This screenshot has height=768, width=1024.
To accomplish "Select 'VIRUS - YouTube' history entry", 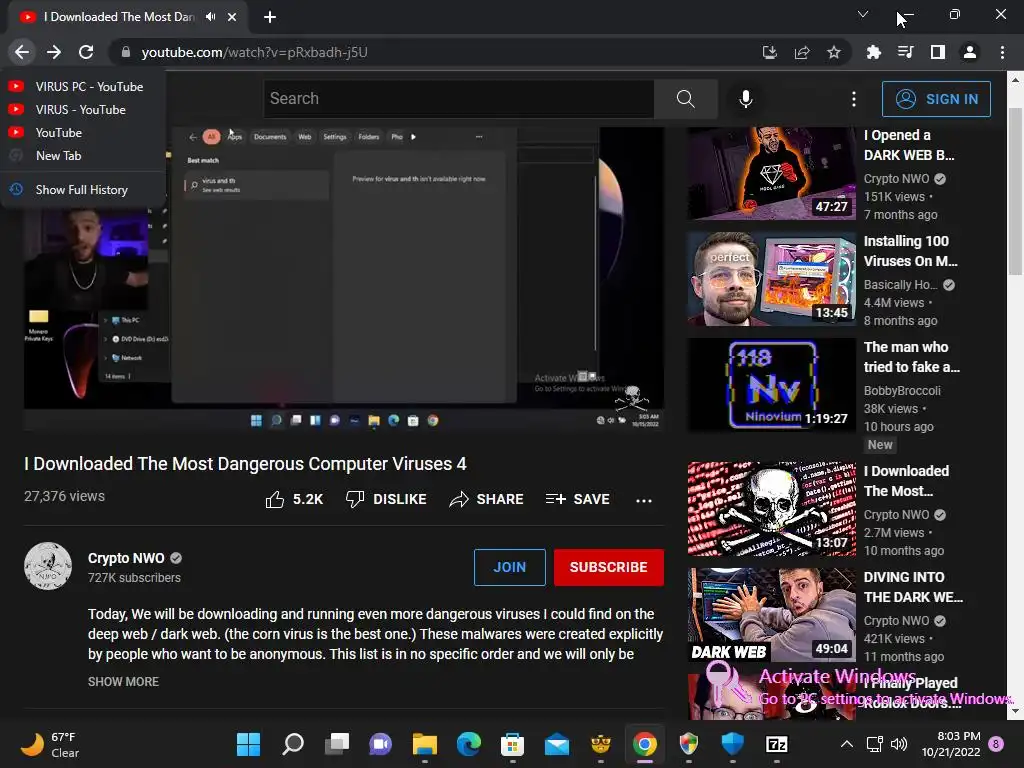I will tap(82, 109).
